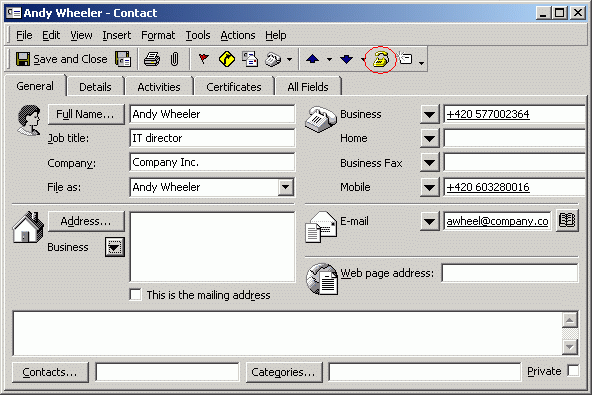Click the Web page address field

(x=510, y=273)
